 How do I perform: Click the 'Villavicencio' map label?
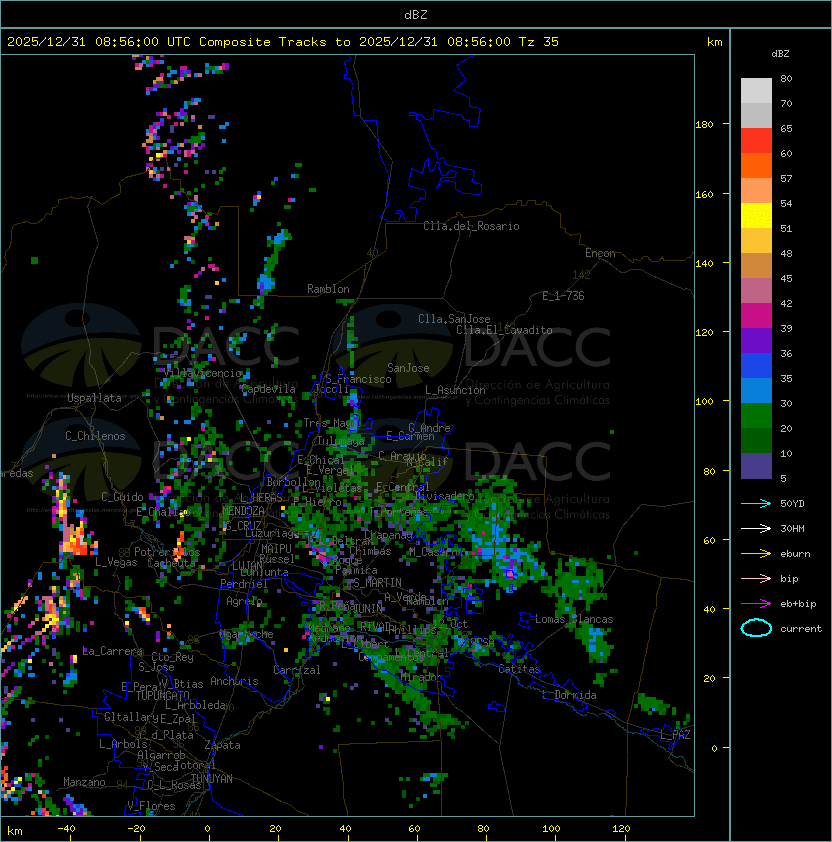point(204,373)
